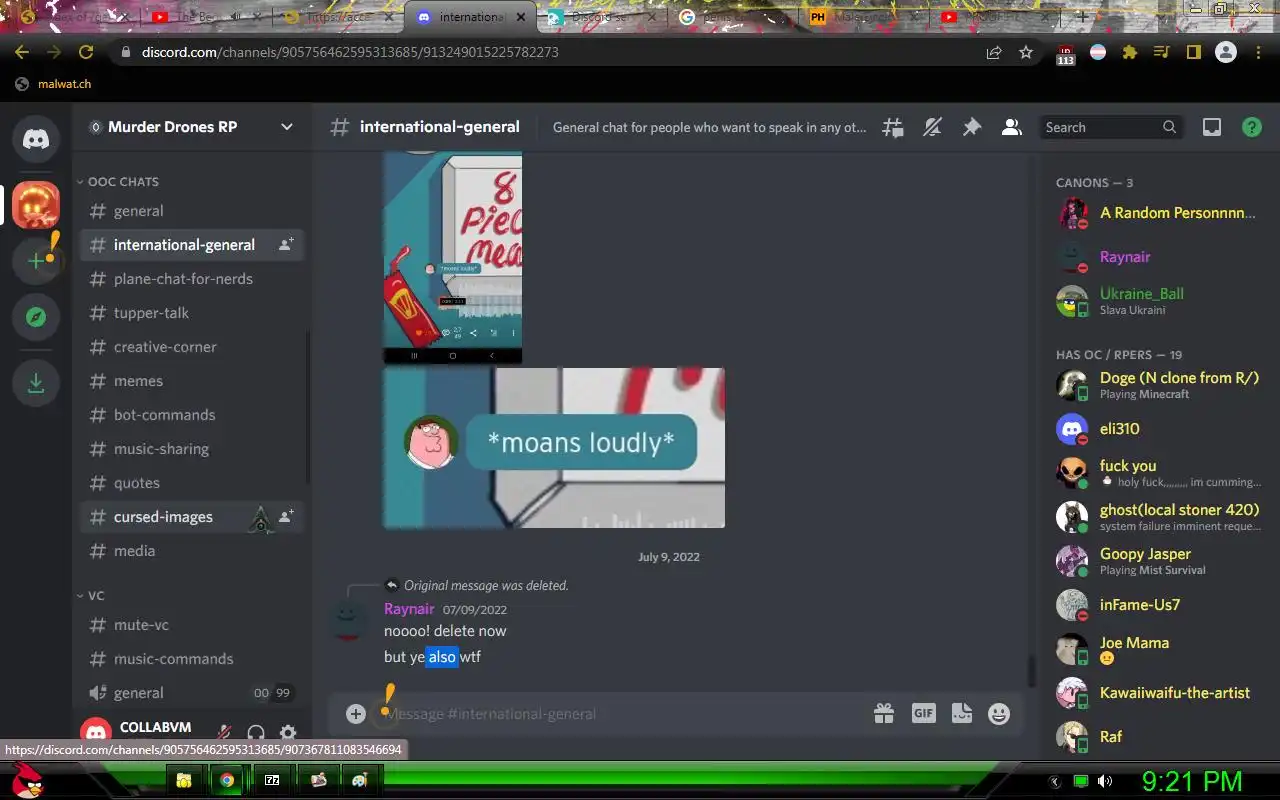Open notification settings bell icon
Image resolution: width=1280 pixels, height=800 pixels.
pos(932,127)
